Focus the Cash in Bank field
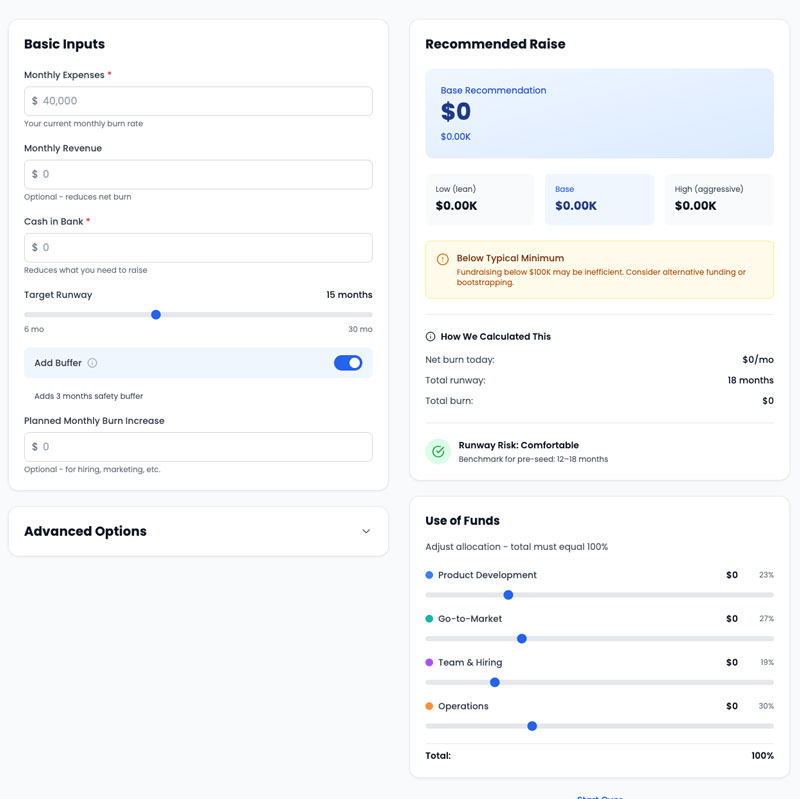Screen dimensions: 800x799 point(198,247)
